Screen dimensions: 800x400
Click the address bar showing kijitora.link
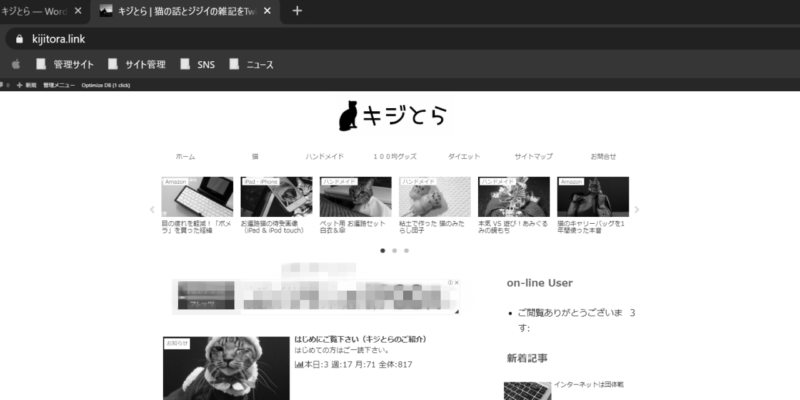(403, 39)
